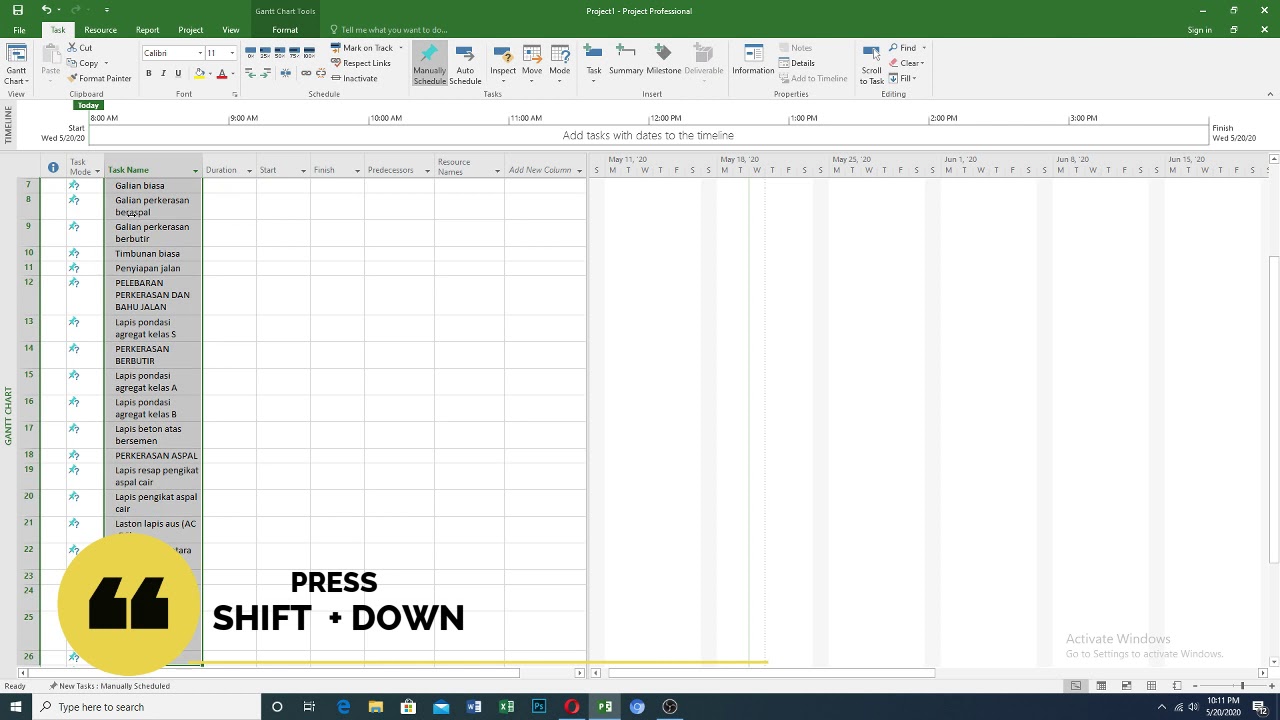1280x720 pixels.
Task: Toggle italic formatting
Action: coord(163,73)
